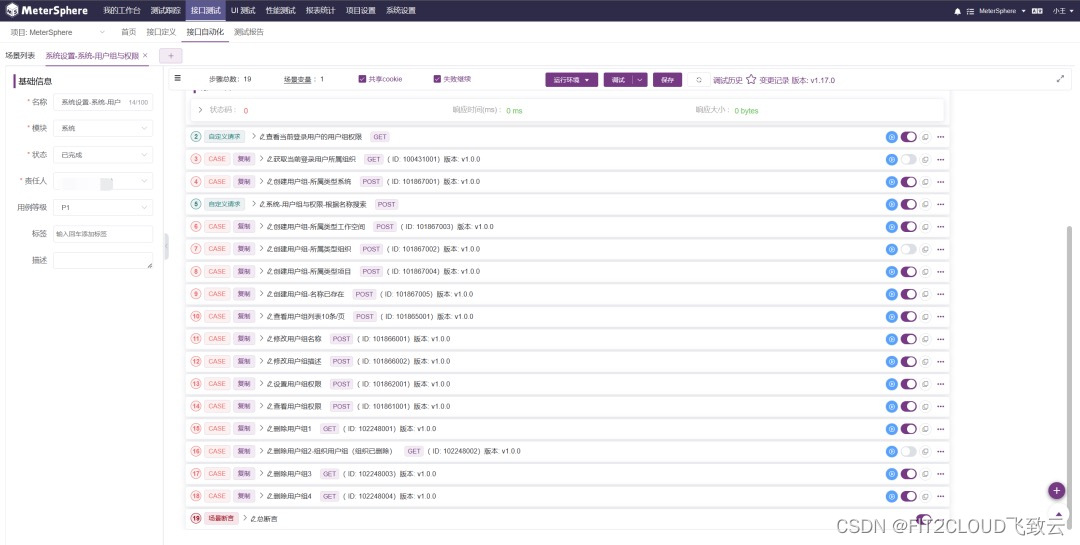Copy the 查看用户组列表10条/页 step
Image resolution: width=1080 pixels, height=545 pixels.
pos(926,317)
